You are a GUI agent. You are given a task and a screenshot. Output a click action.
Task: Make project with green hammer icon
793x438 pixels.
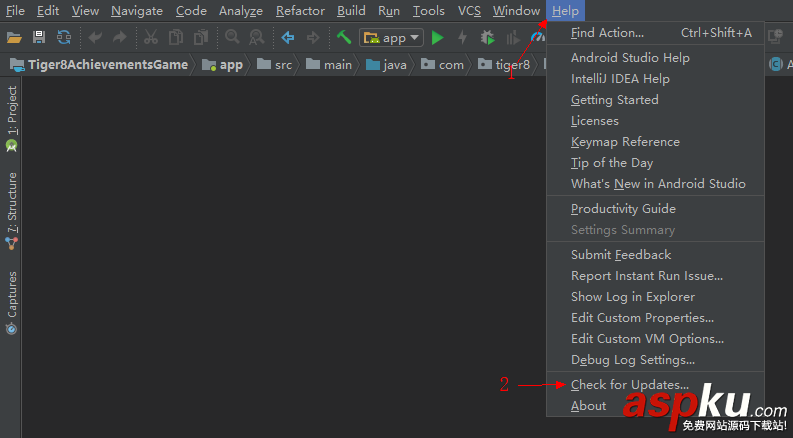click(x=344, y=37)
